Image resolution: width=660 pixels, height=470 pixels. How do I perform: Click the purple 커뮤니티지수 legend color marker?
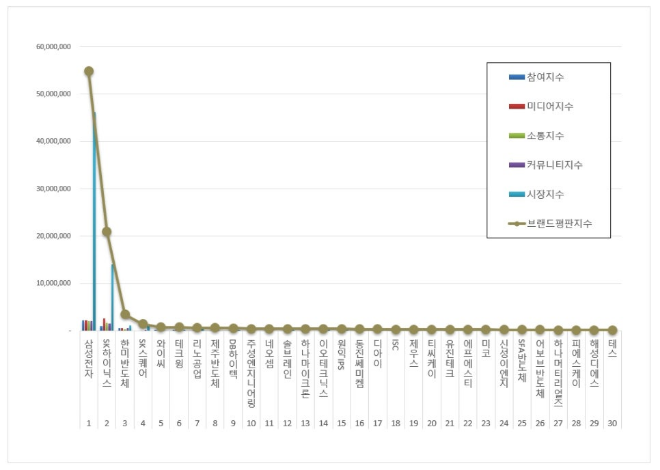(516, 164)
